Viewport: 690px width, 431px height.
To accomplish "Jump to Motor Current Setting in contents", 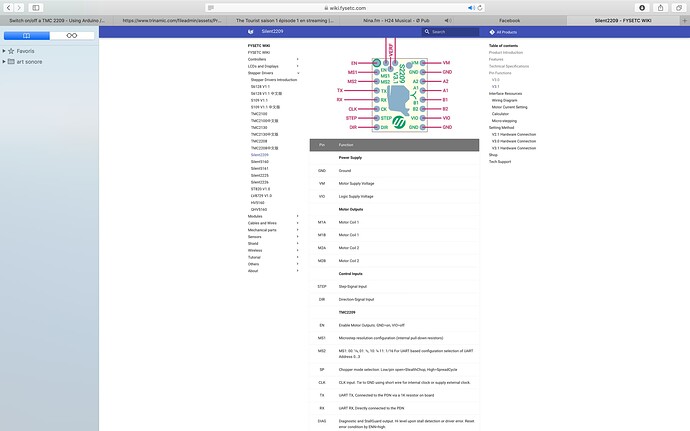I will click(x=509, y=107).
